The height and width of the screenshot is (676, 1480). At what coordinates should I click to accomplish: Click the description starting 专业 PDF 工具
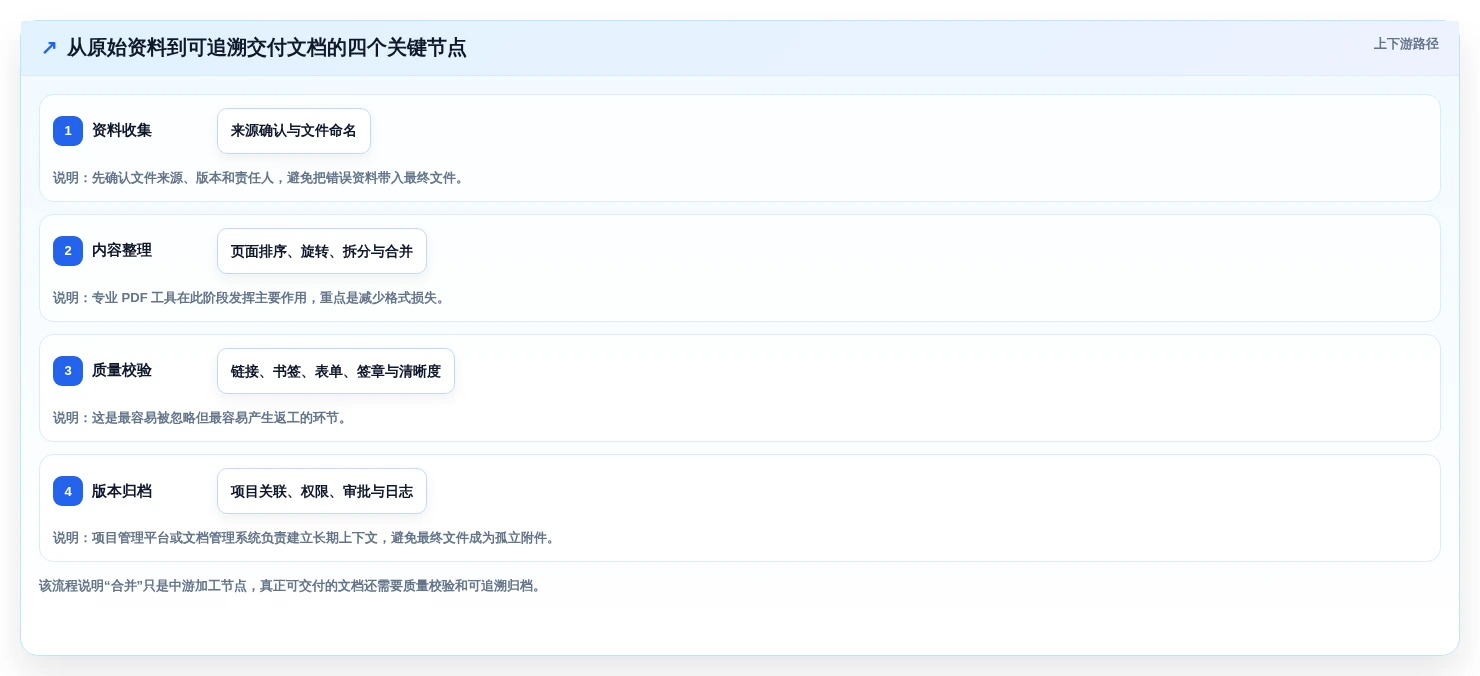[250, 298]
